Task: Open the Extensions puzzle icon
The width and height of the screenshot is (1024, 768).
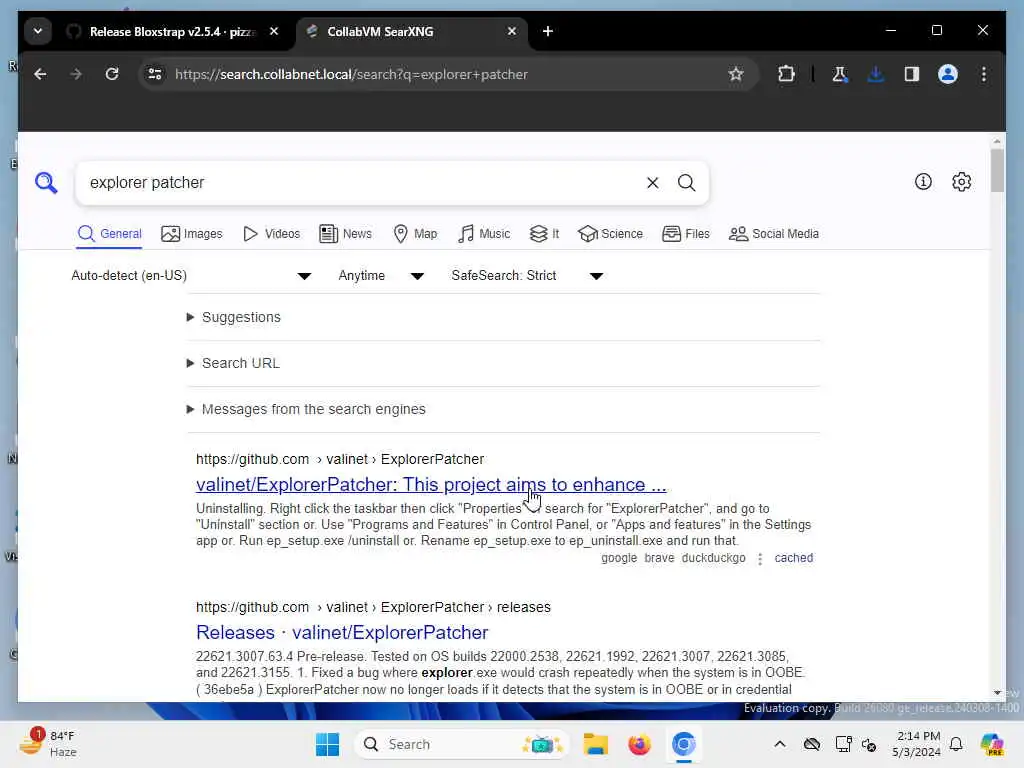Action: click(786, 74)
